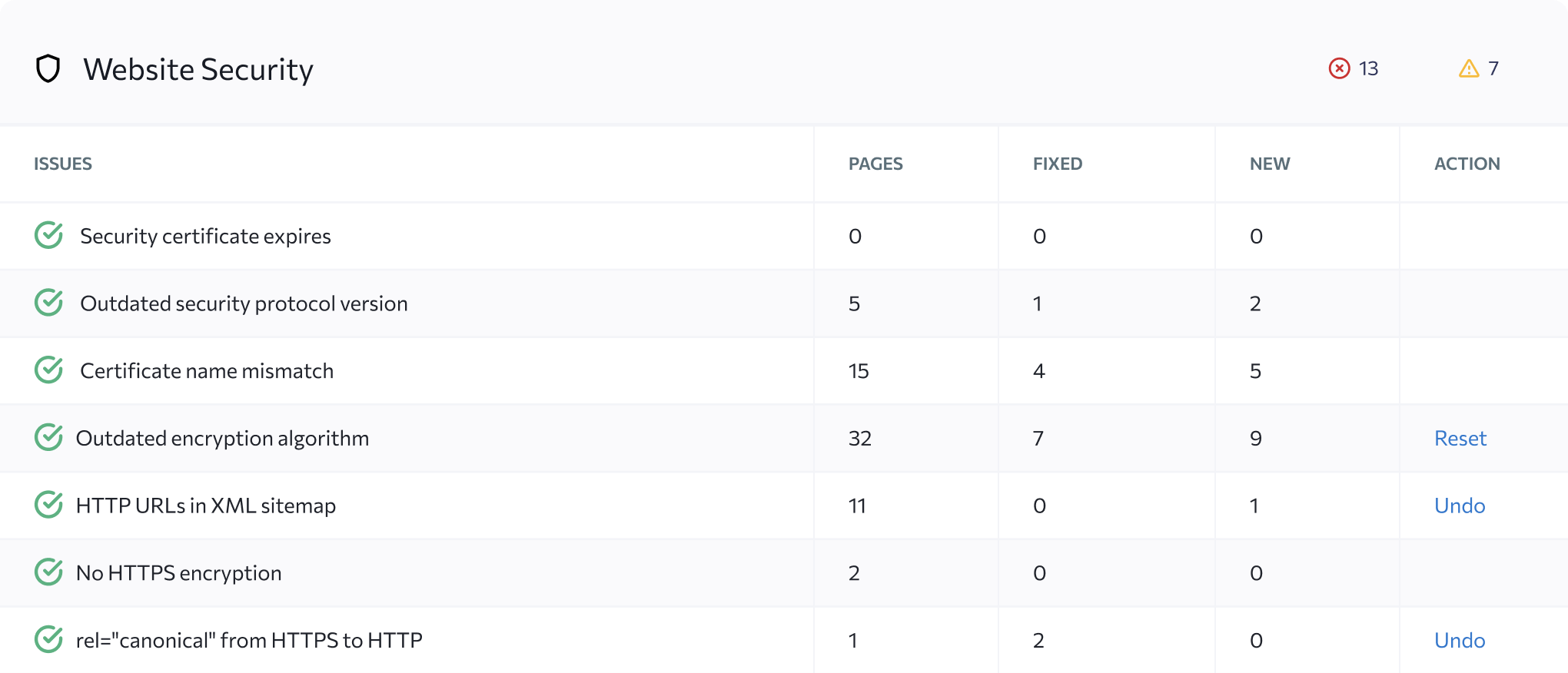Click new value 2 for Outdated security protocol version
The height and width of the screenshot is (673, 1568).
[1255, 303]
